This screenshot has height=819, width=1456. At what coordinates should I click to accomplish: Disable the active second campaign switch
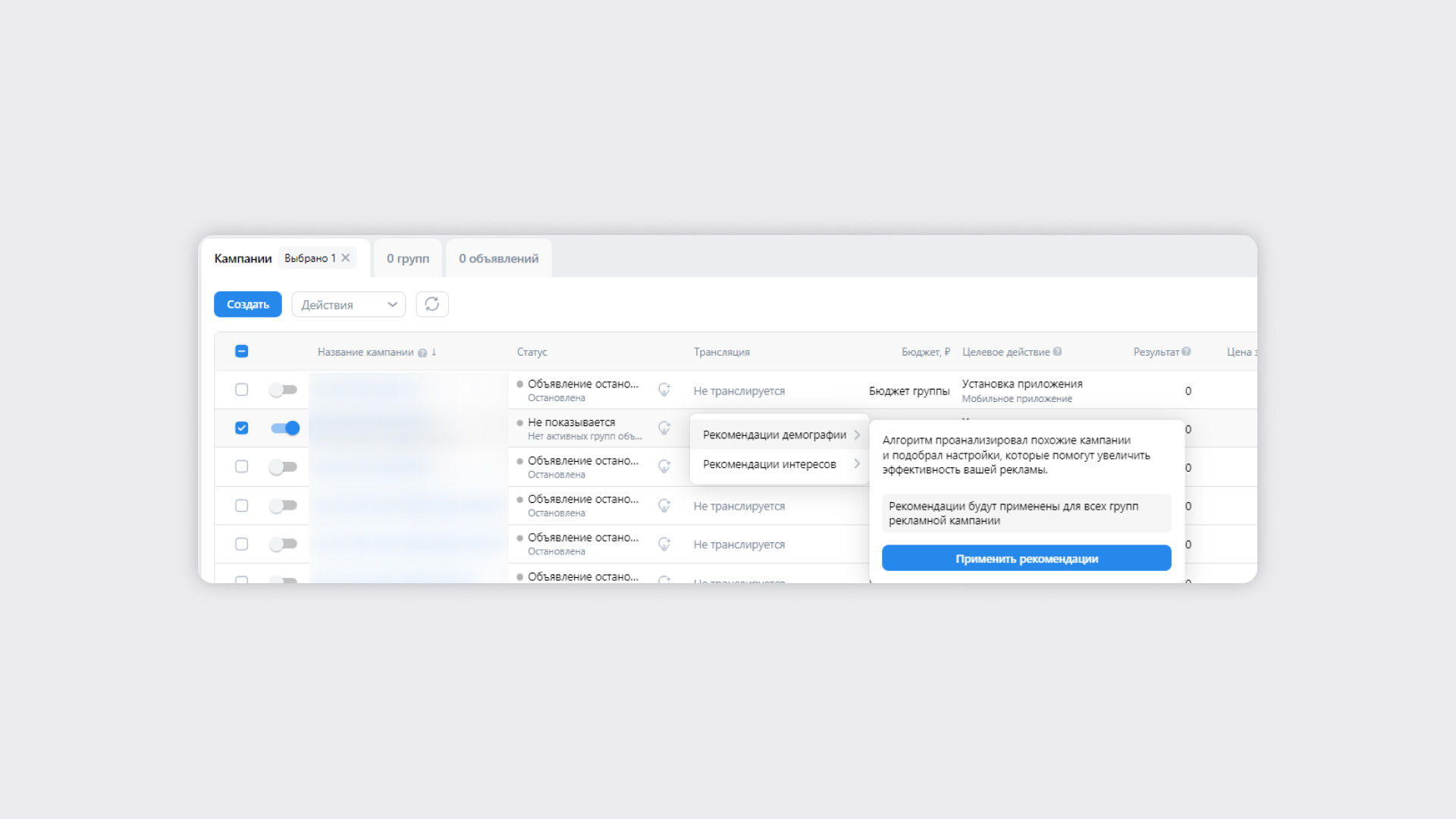pos(285,428)
